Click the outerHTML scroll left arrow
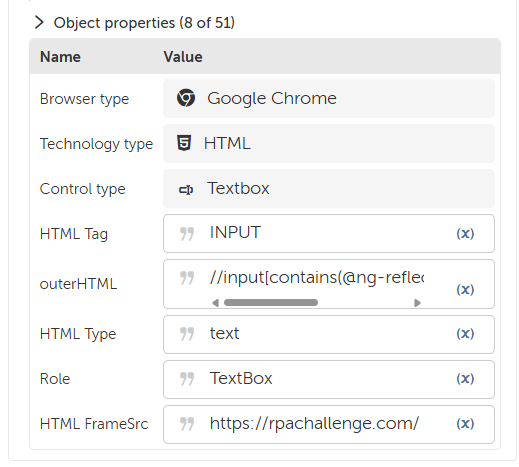The image size is (519, 467). click(215, 303)
